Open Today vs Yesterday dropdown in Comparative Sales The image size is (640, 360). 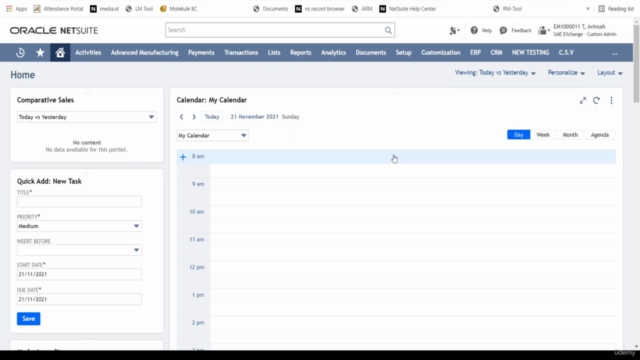87,117
